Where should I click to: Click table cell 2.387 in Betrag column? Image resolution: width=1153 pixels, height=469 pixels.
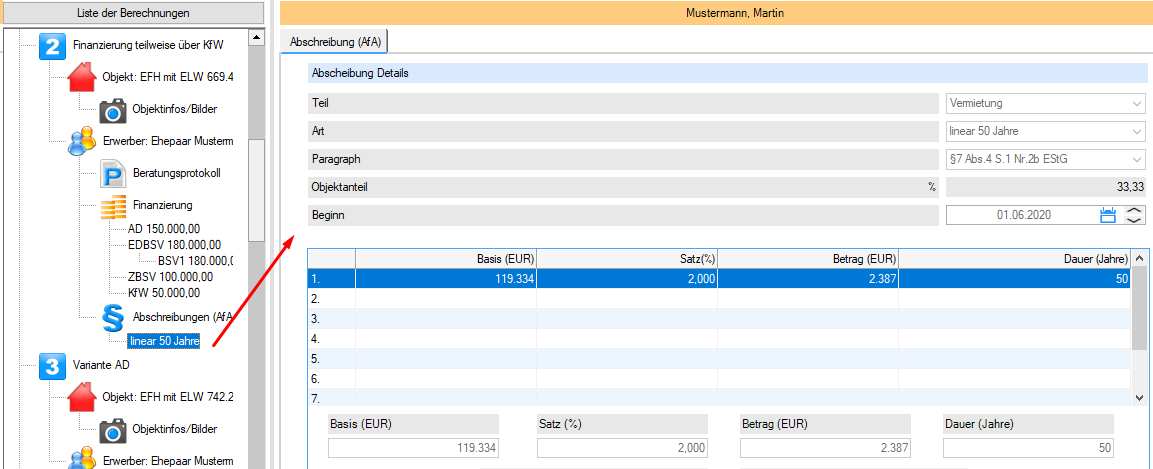[808, 279]
